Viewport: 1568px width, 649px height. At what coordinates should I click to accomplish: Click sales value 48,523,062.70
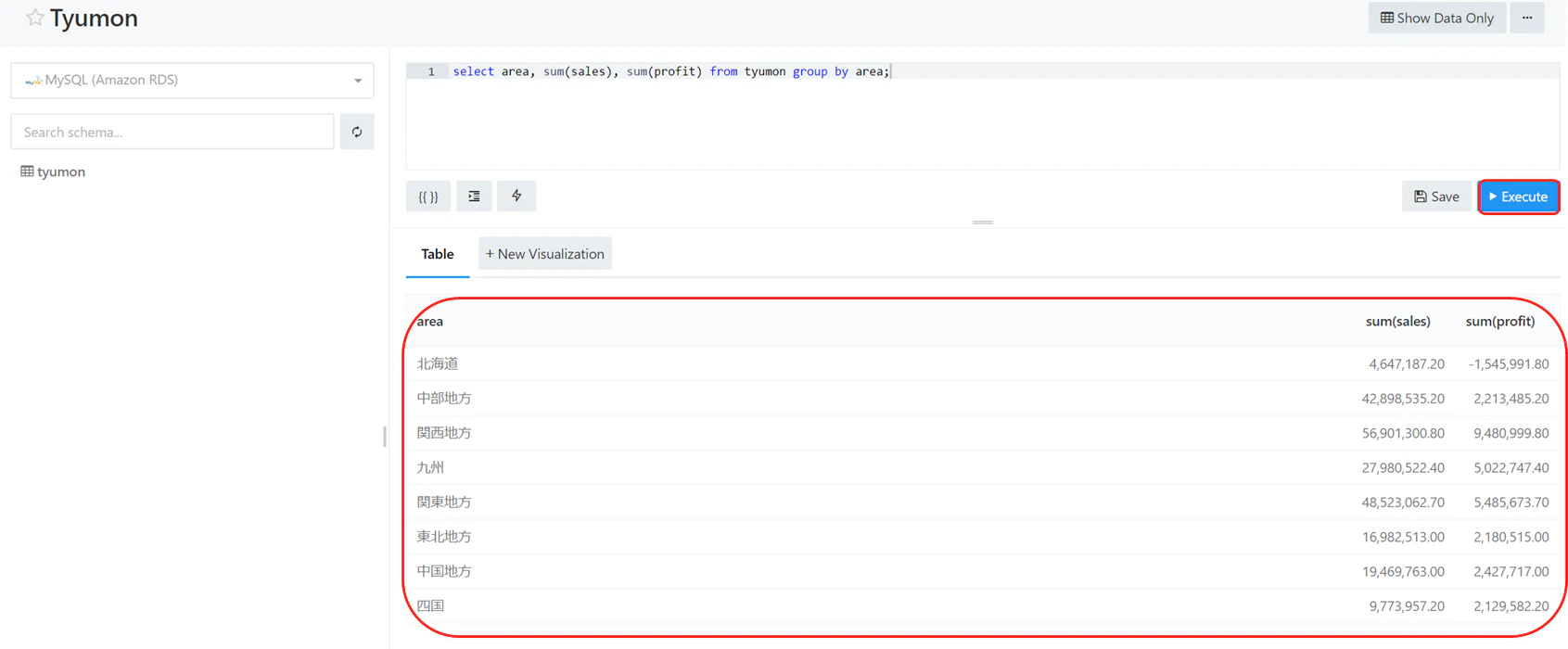(1403, 503)
